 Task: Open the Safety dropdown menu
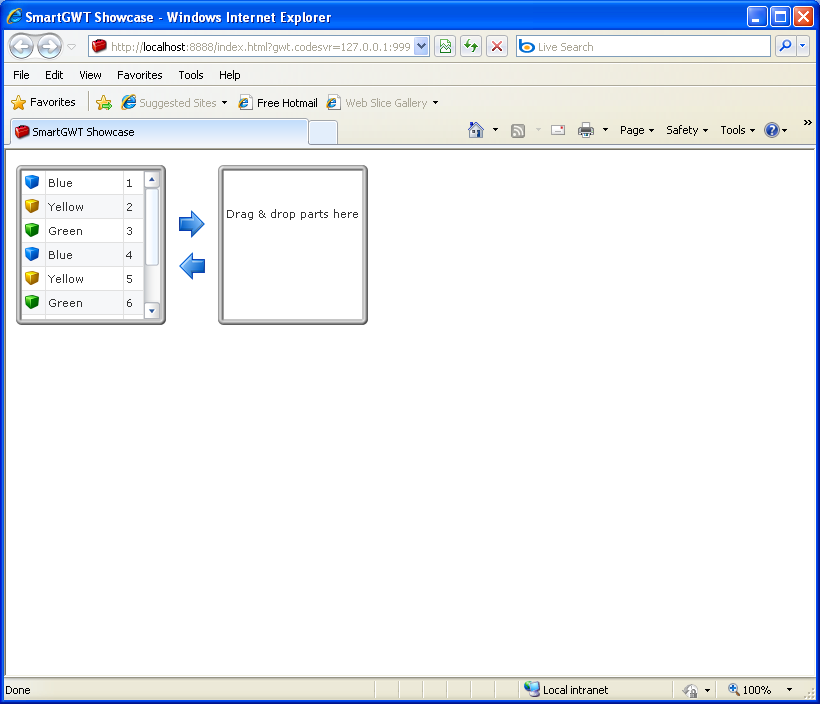click(x=687, y=130)
